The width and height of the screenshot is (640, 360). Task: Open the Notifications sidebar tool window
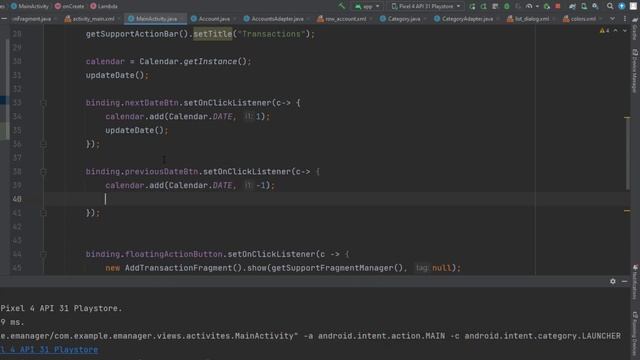pyautogui.click(x=635, y=282)
